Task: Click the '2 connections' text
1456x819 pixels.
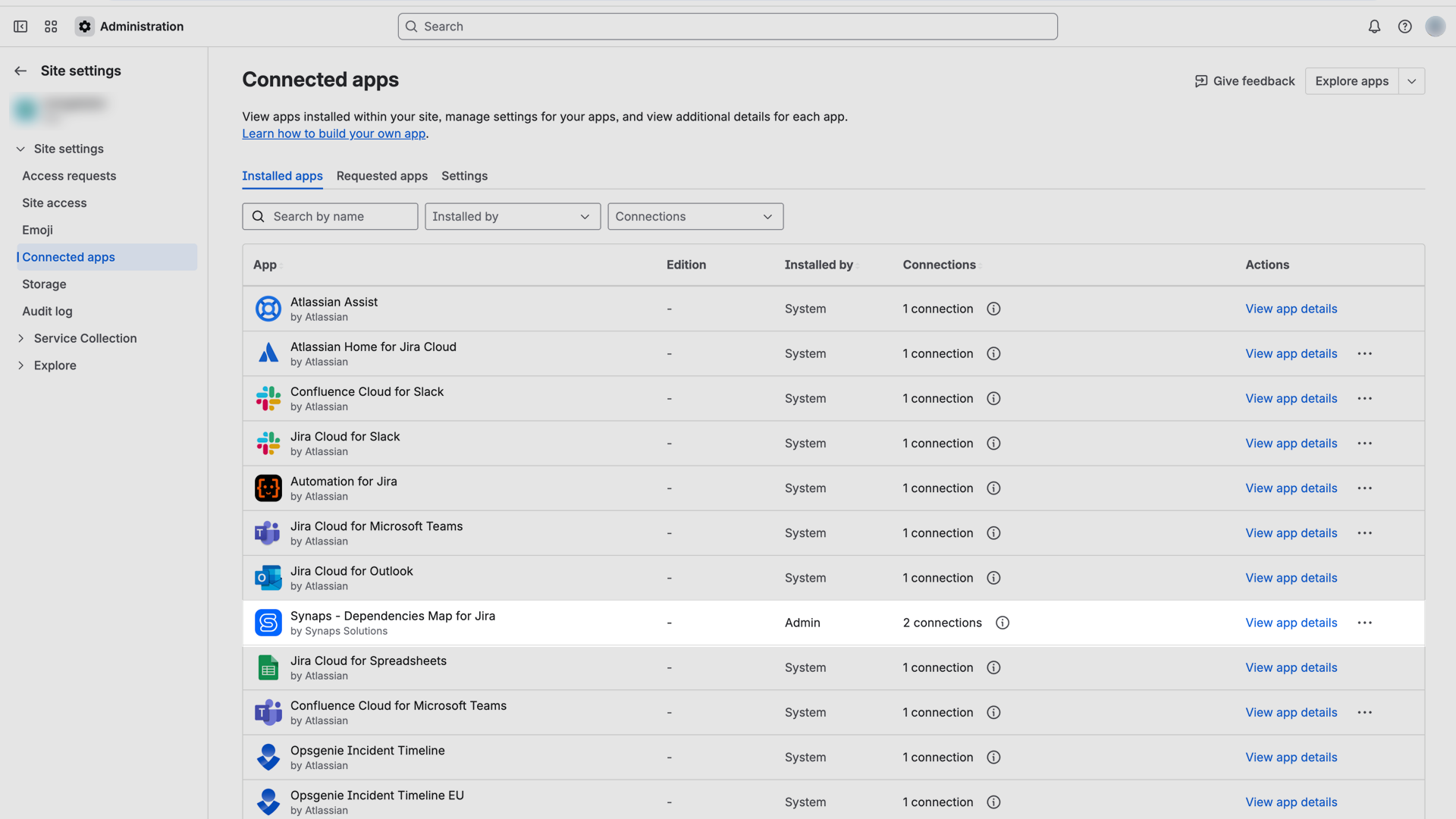Action: (942, 623)
